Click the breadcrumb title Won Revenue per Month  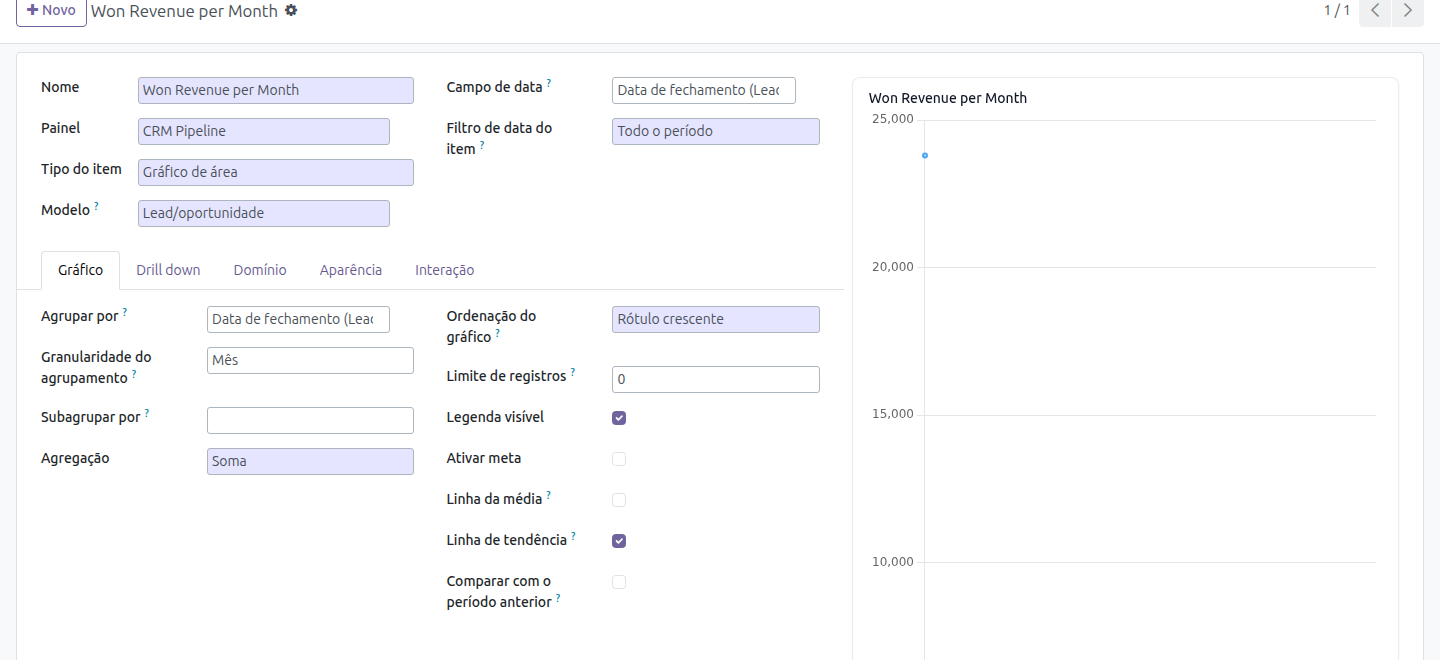(184, 11)
